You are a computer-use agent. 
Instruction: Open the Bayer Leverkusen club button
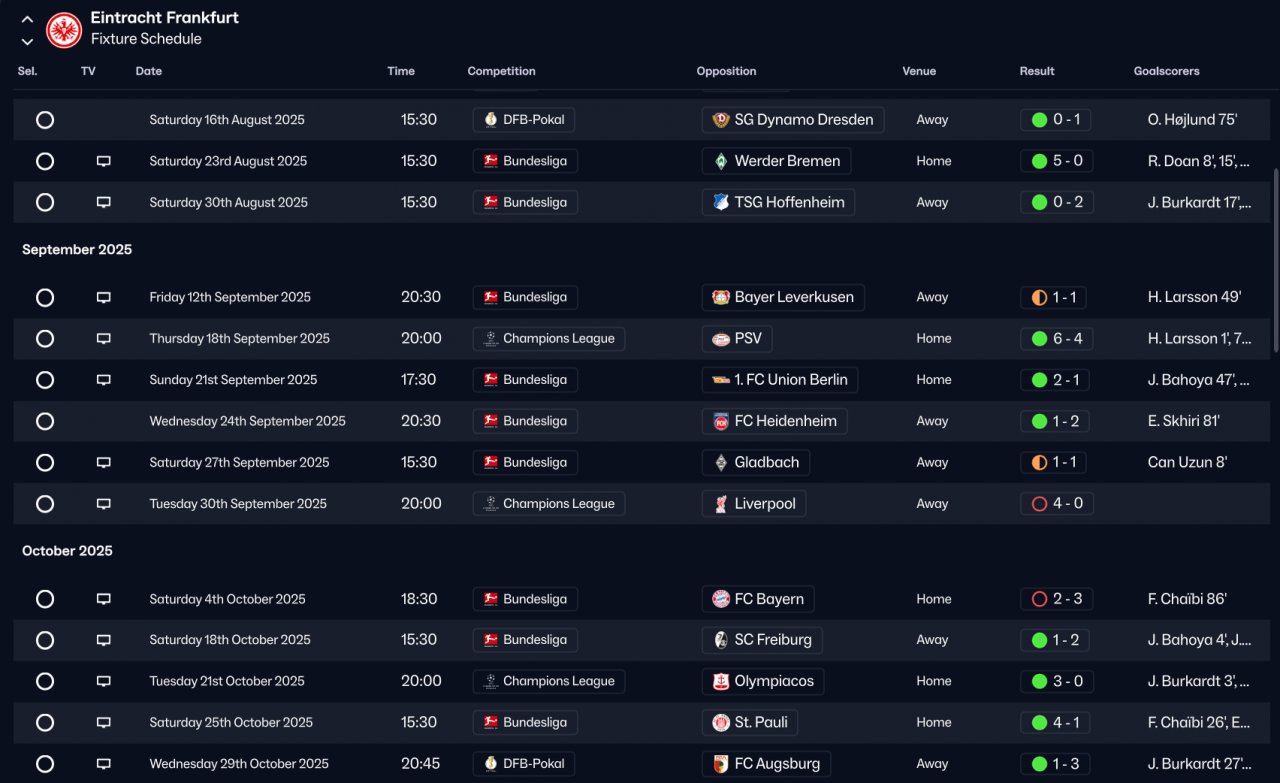tap(783, 297)
